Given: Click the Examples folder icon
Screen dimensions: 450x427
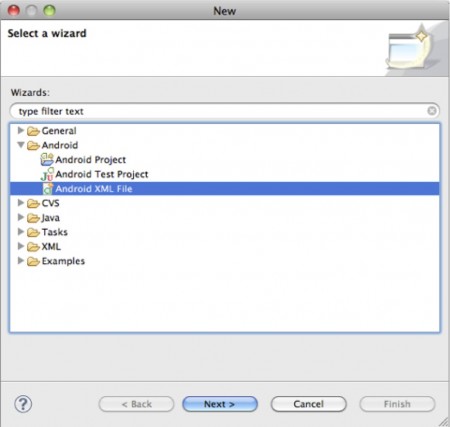Looking at the screenshot, I should (x=33, y=261).
